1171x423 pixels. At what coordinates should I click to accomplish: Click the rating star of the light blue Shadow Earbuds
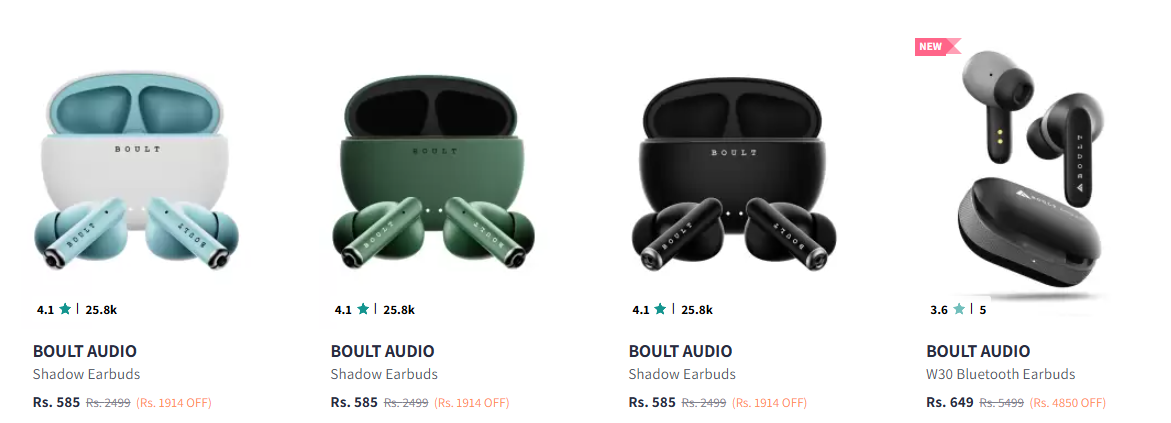pyautogui.click(x=65, y=309)
